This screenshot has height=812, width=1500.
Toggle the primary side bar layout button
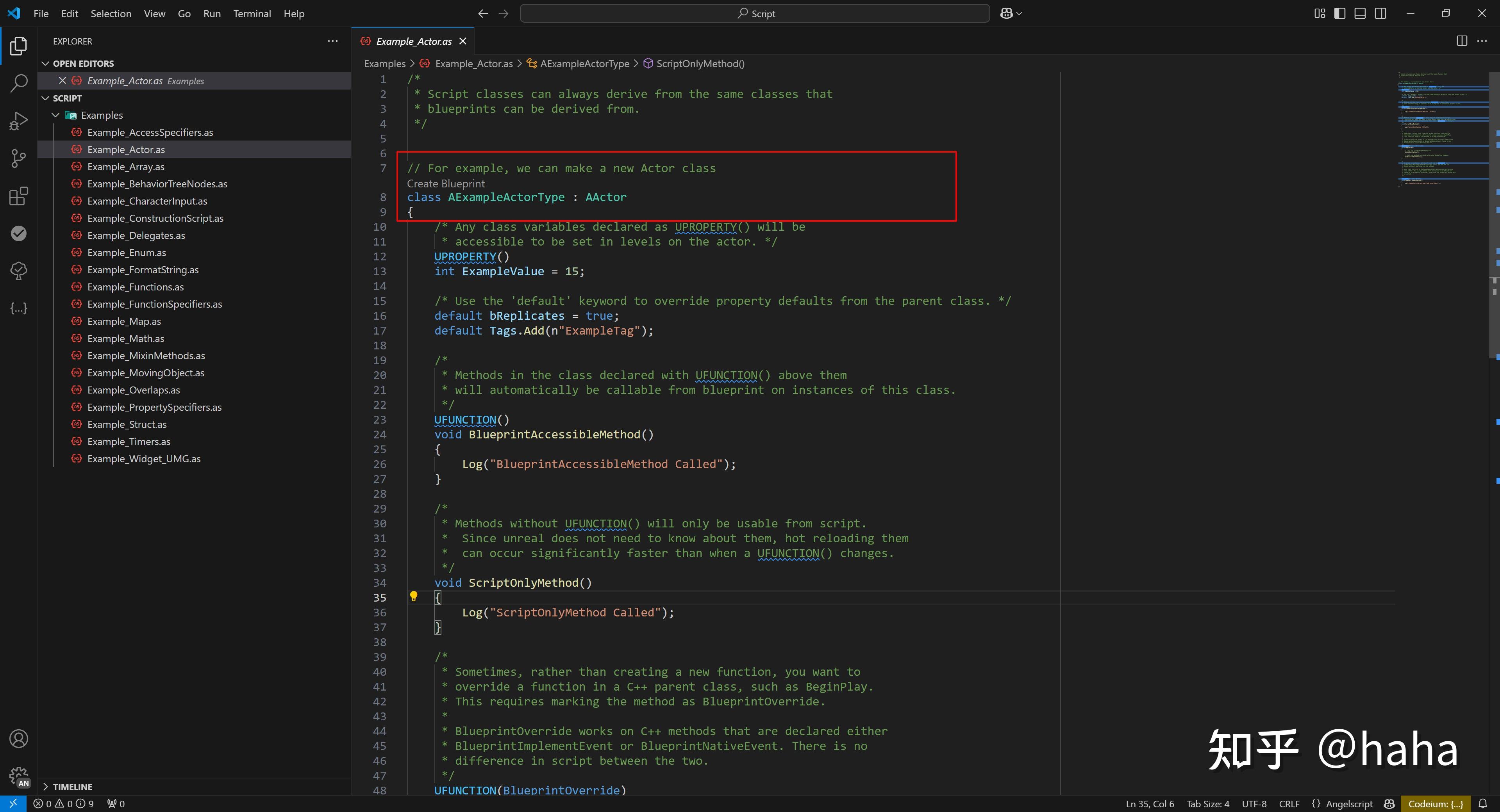1339,13
